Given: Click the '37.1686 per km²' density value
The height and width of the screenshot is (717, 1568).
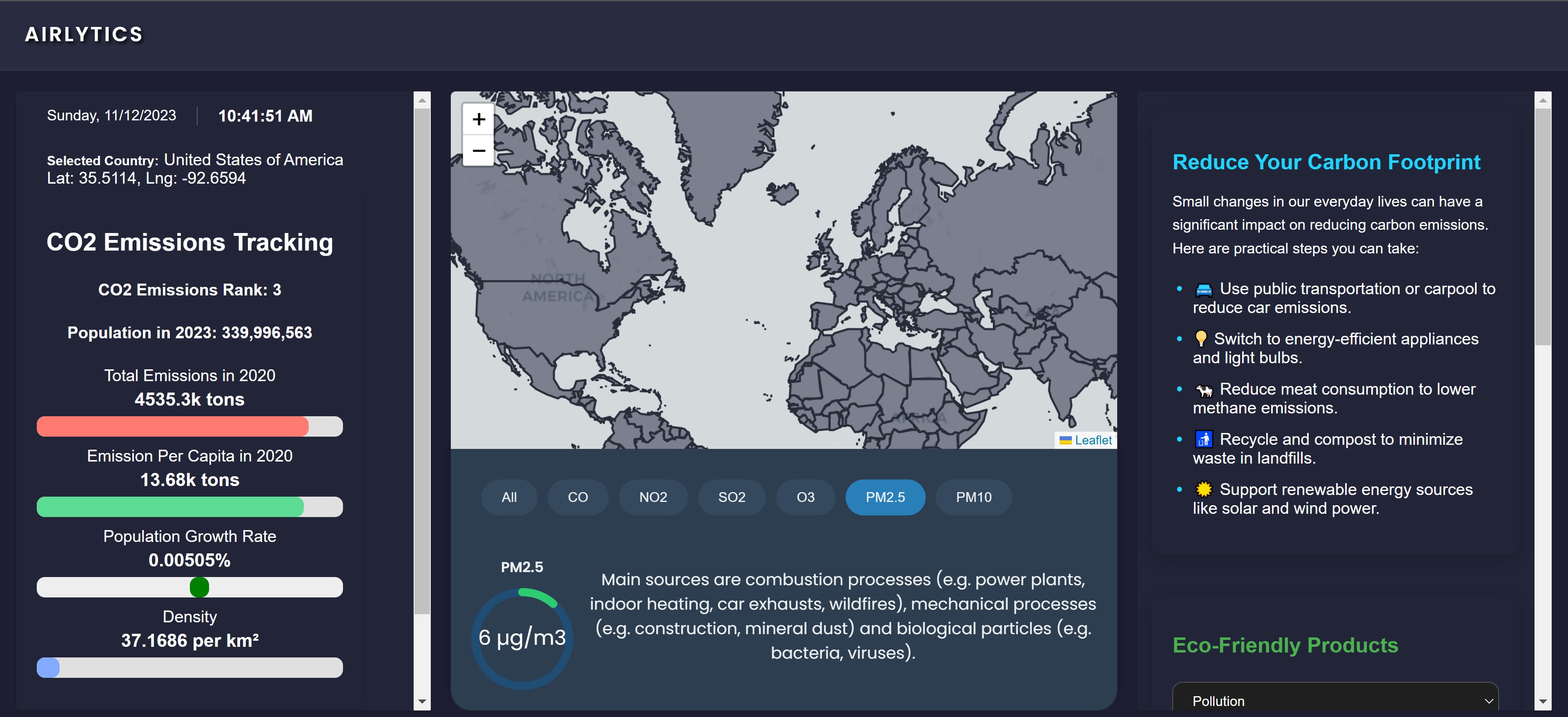Looking at the screenshot, I should click(x=189, y=640).
